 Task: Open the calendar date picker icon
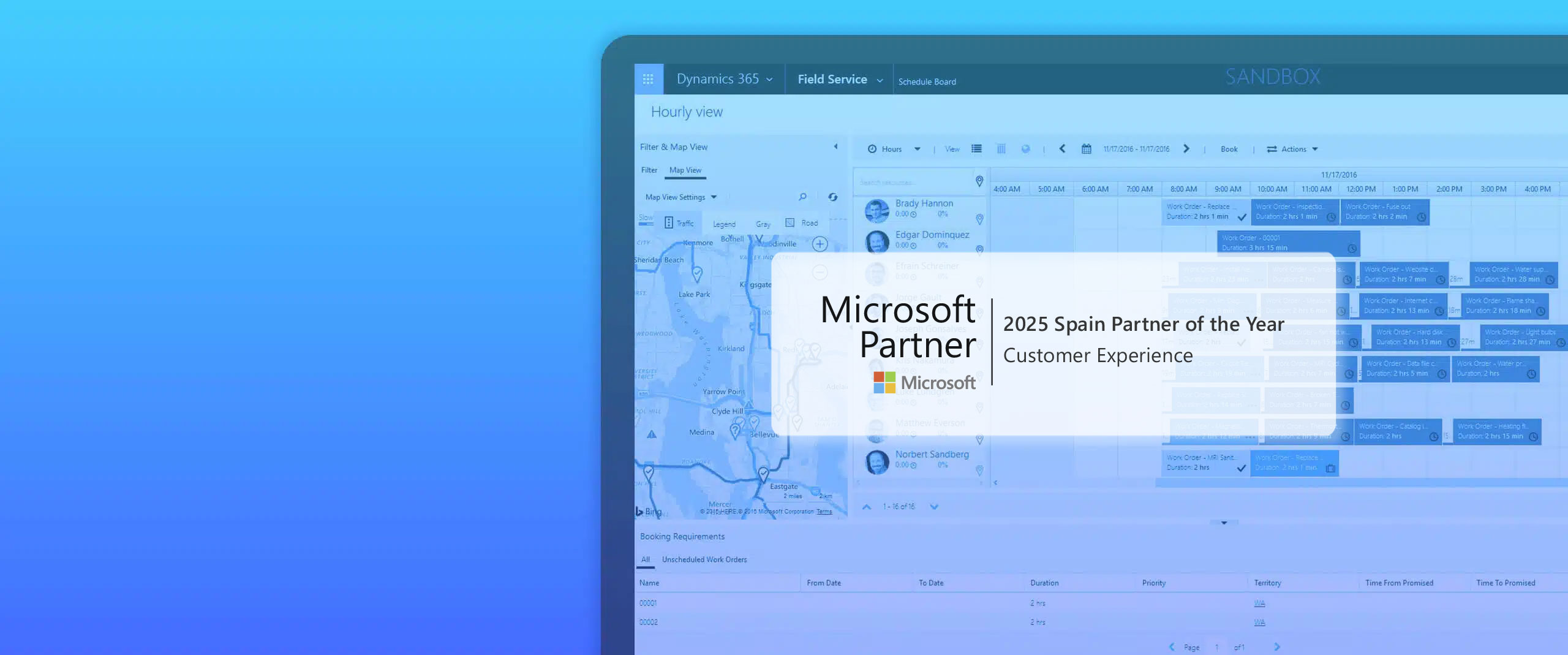[x=1086, y=149]
